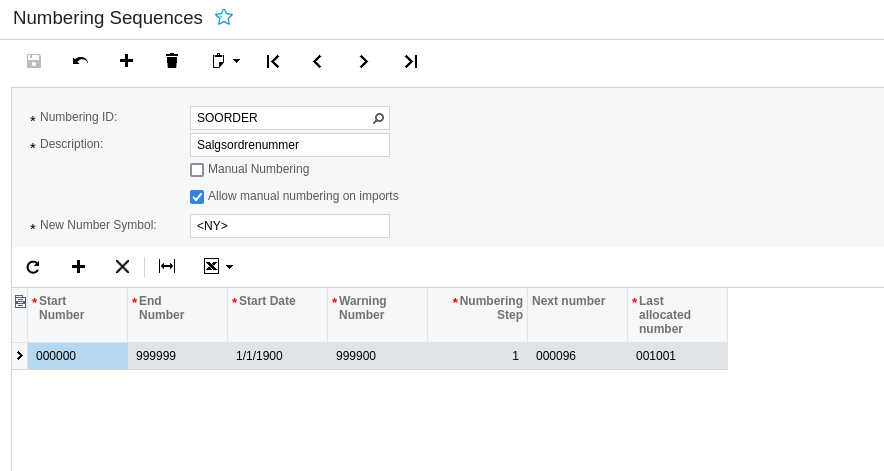Click the Description field Salgsordrenummer
The image size is (884, 471).
[290, 145]
